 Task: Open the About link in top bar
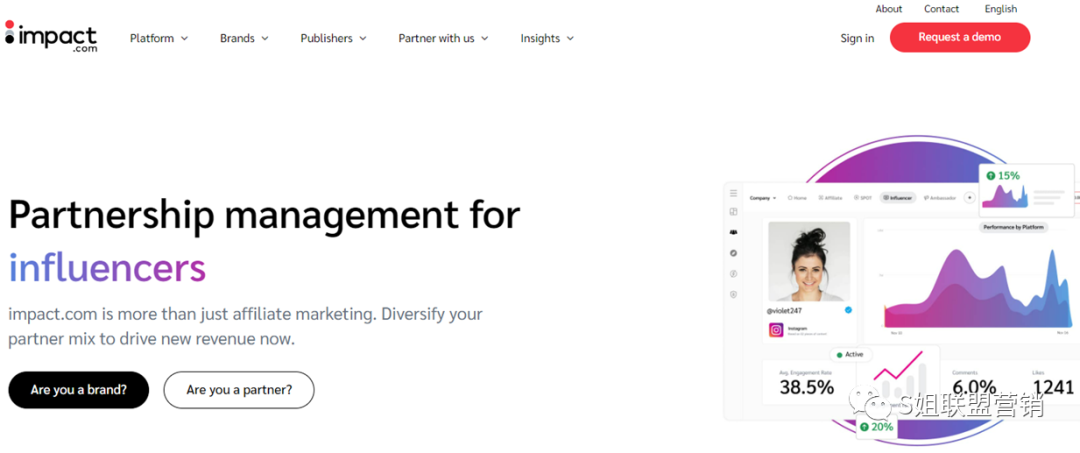(x=889, y=9)
